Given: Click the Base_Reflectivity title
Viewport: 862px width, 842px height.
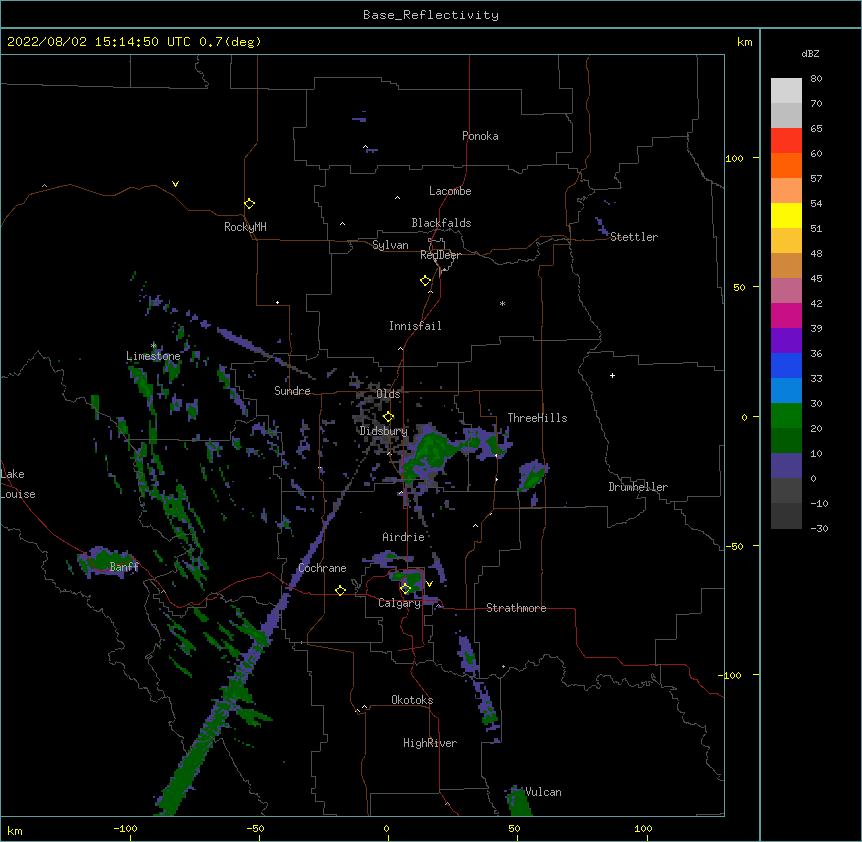Looking at the screenshot, I should coord(431,15).
